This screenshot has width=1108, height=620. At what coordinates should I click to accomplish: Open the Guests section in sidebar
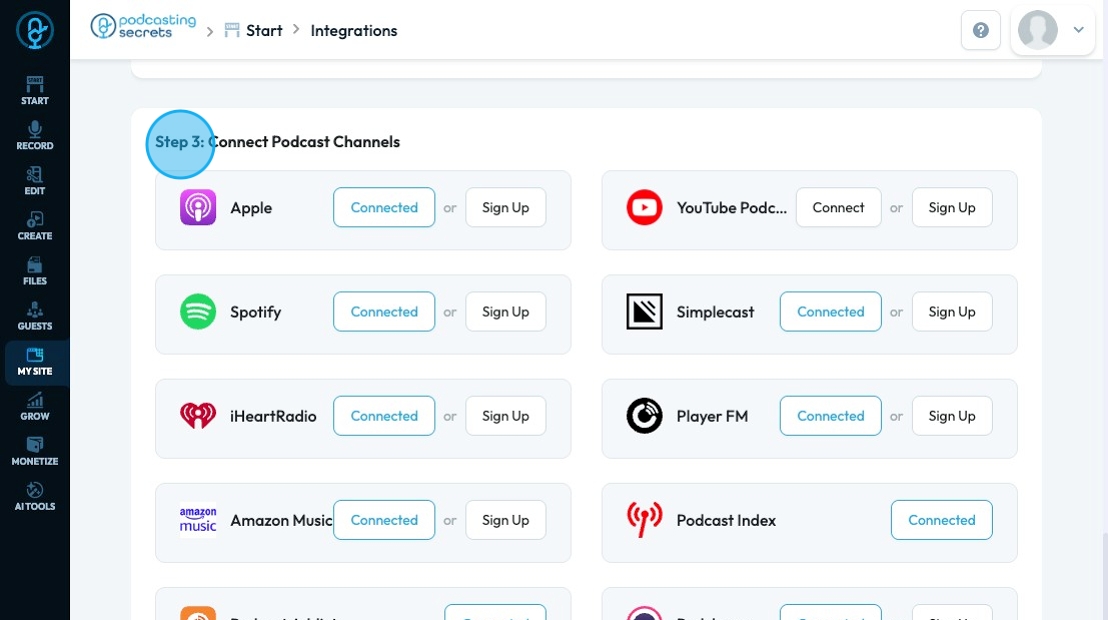pos(35,317)
